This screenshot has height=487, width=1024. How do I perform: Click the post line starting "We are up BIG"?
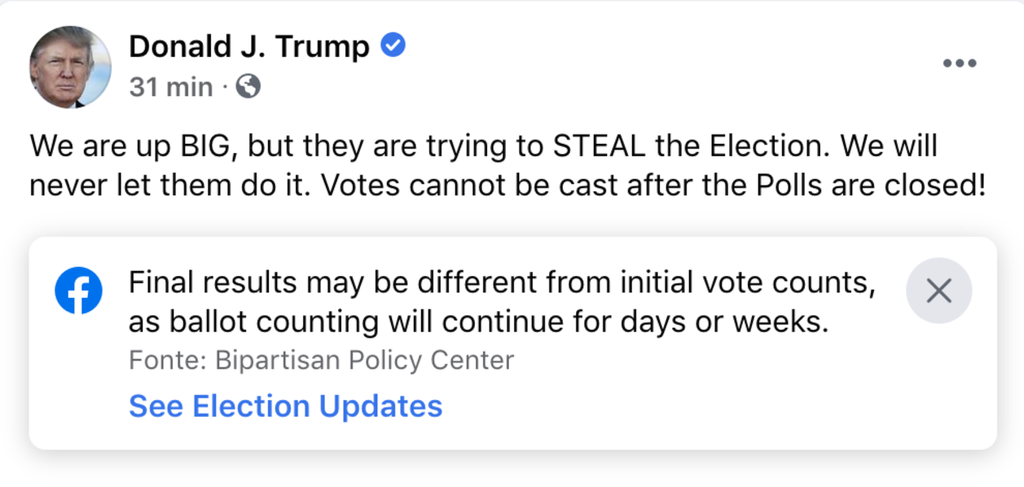(486, 147)
